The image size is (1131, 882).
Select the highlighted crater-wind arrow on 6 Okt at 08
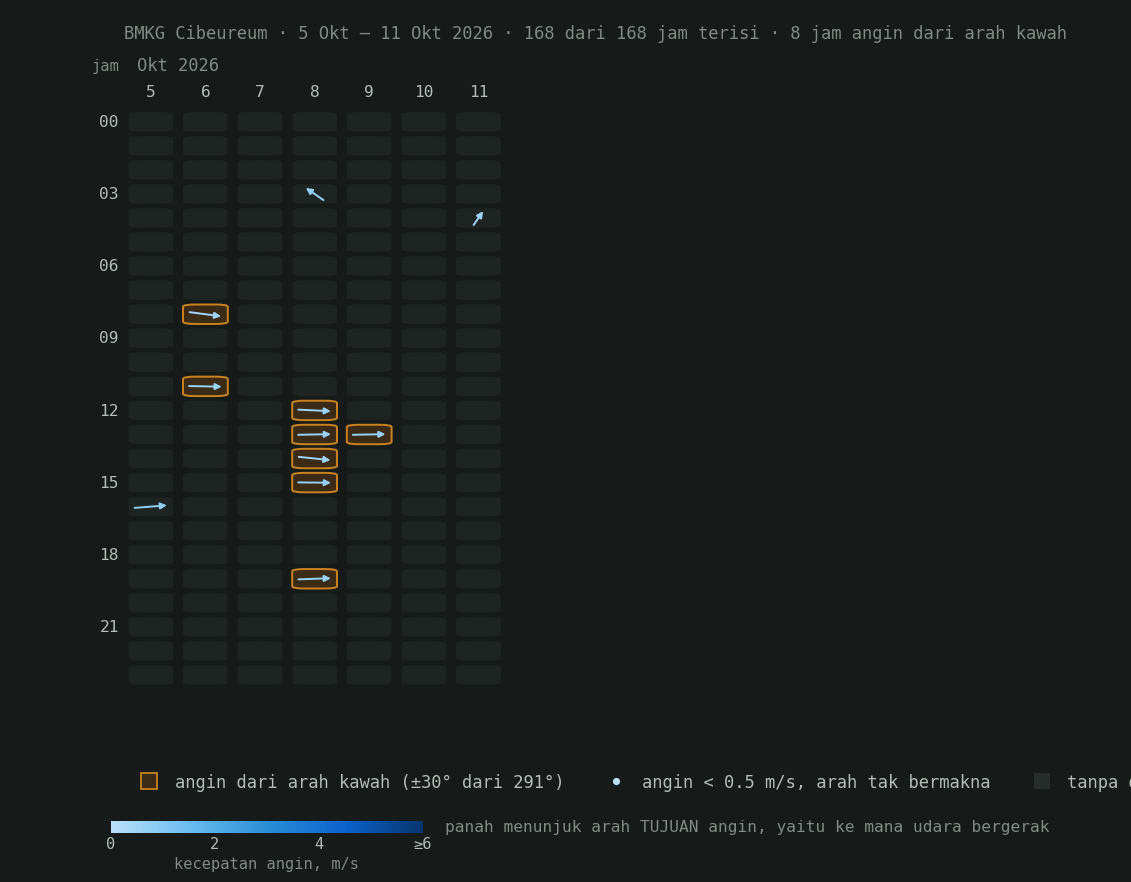[x=206, y=314]
